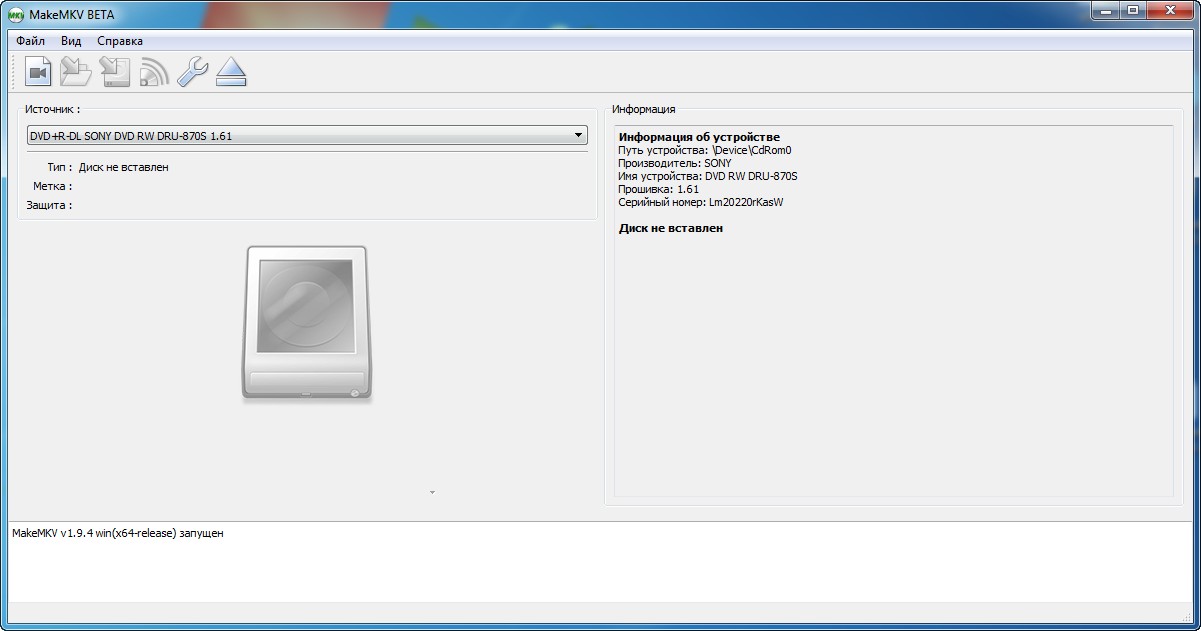This screenshot has height=631, width=1201.
Task: Click 'Прошивка: 1.61' line
Action: (659, 189)
